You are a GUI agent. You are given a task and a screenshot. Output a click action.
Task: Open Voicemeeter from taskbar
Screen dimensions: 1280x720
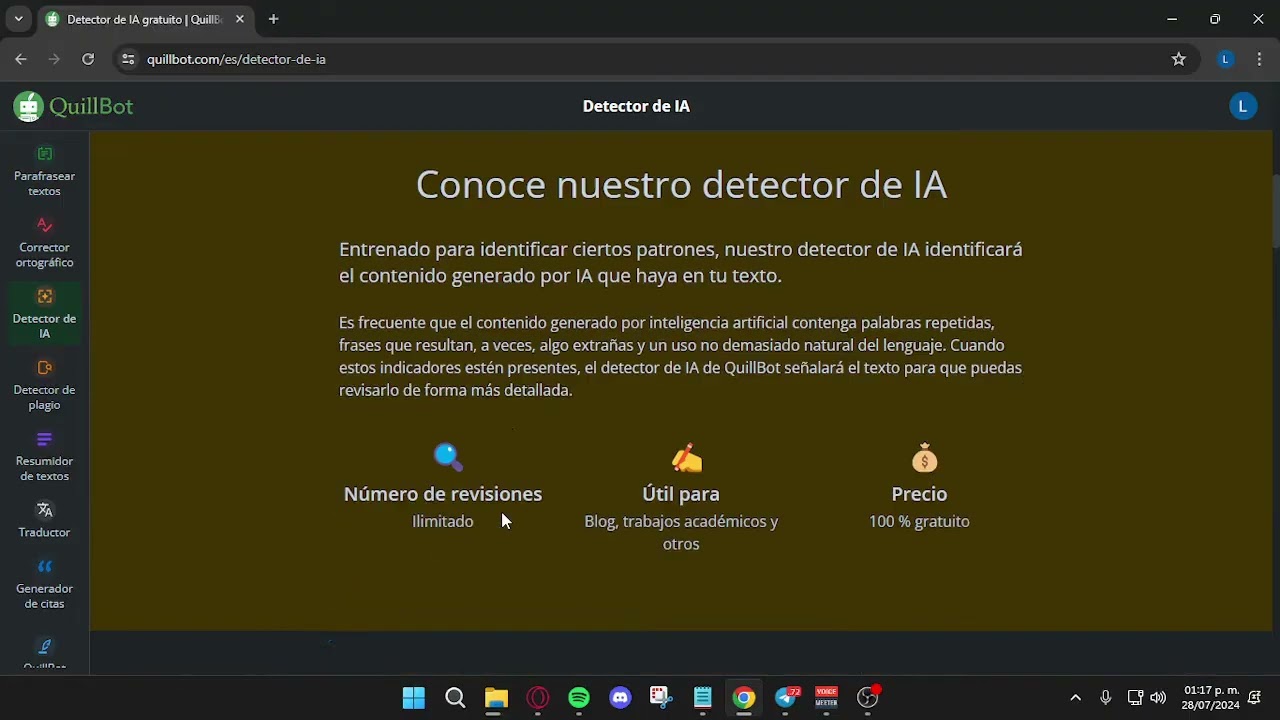click(x=826, y=698)
